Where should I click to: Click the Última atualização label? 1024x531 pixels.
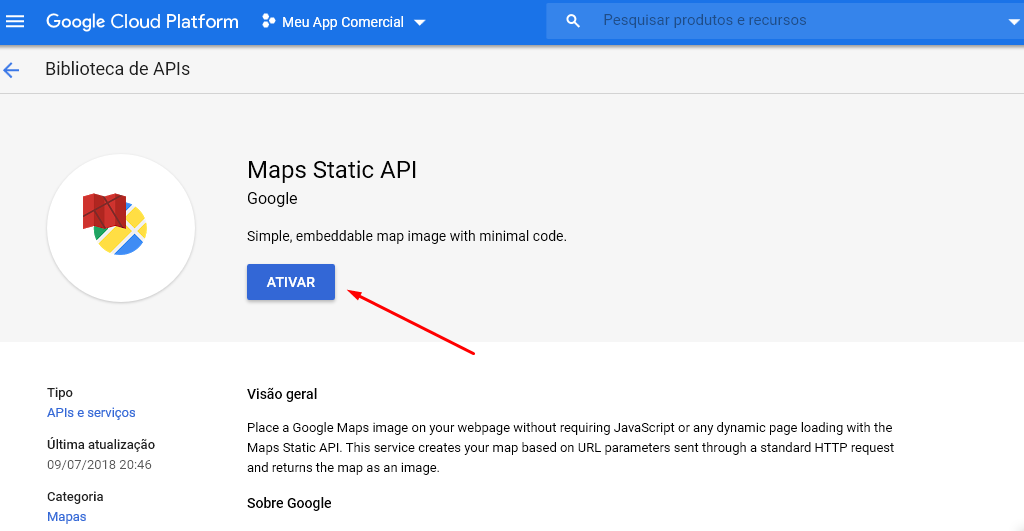[101, 445]
